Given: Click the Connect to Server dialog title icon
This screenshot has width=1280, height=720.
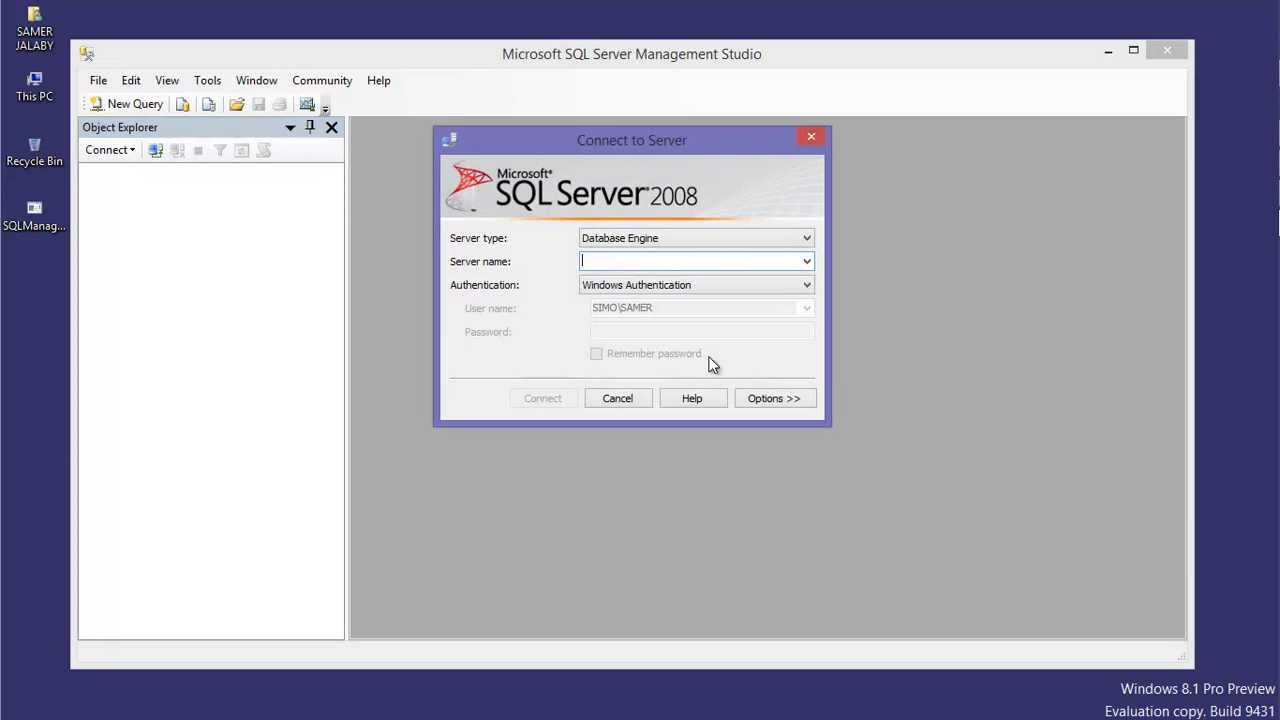Looking at the screenshot, I should (449, 140).
